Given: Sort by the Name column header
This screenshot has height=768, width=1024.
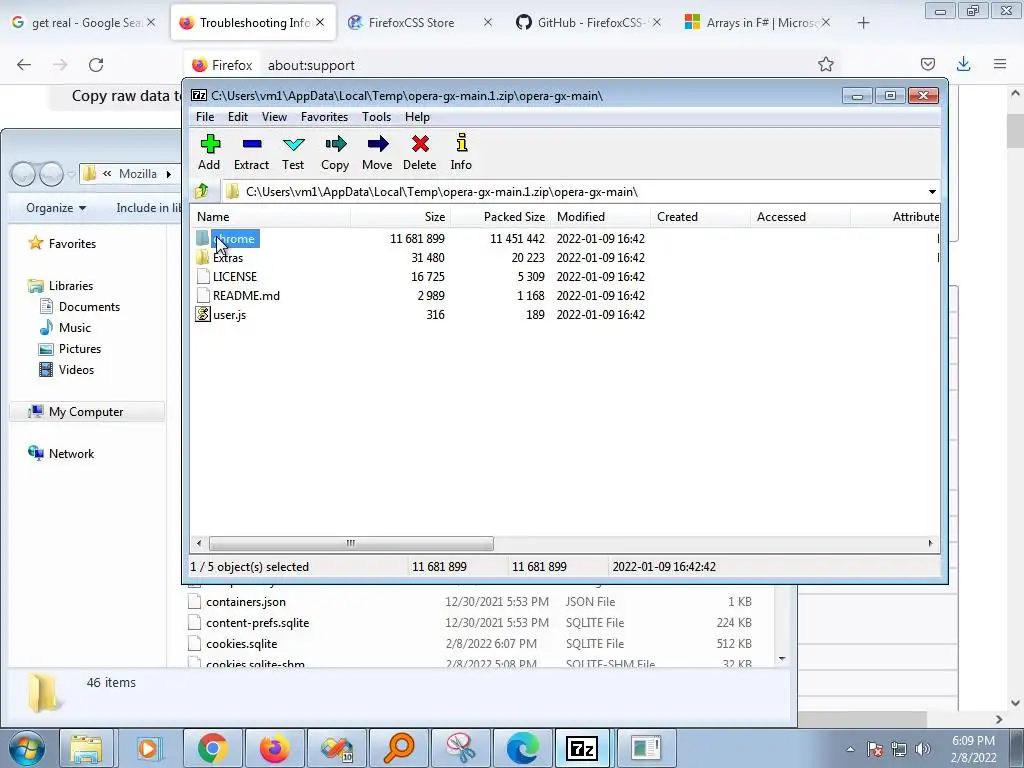Looking at the screenshot, I should click(270, 217).
